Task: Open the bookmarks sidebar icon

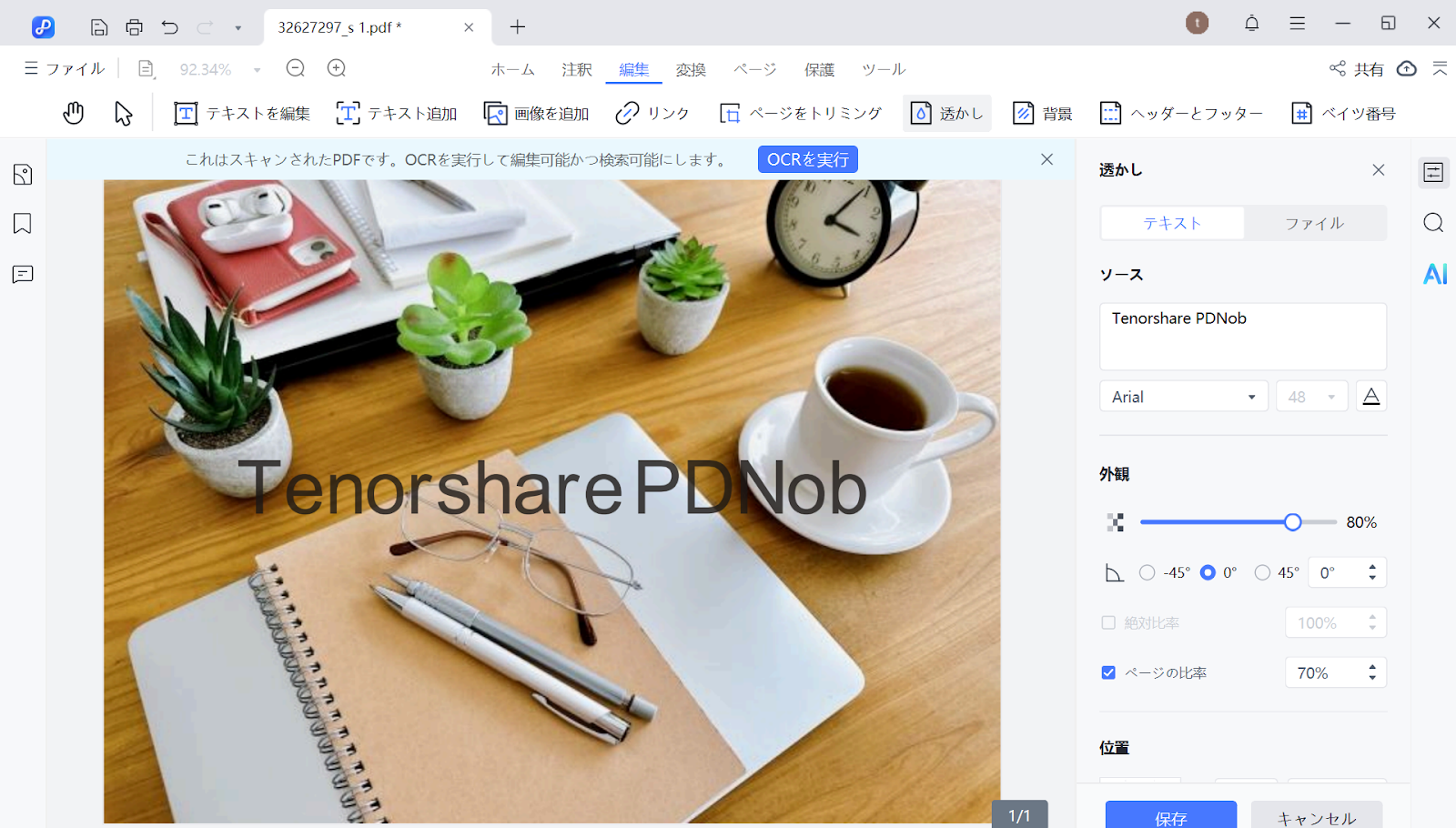Action: pos(23,224)
